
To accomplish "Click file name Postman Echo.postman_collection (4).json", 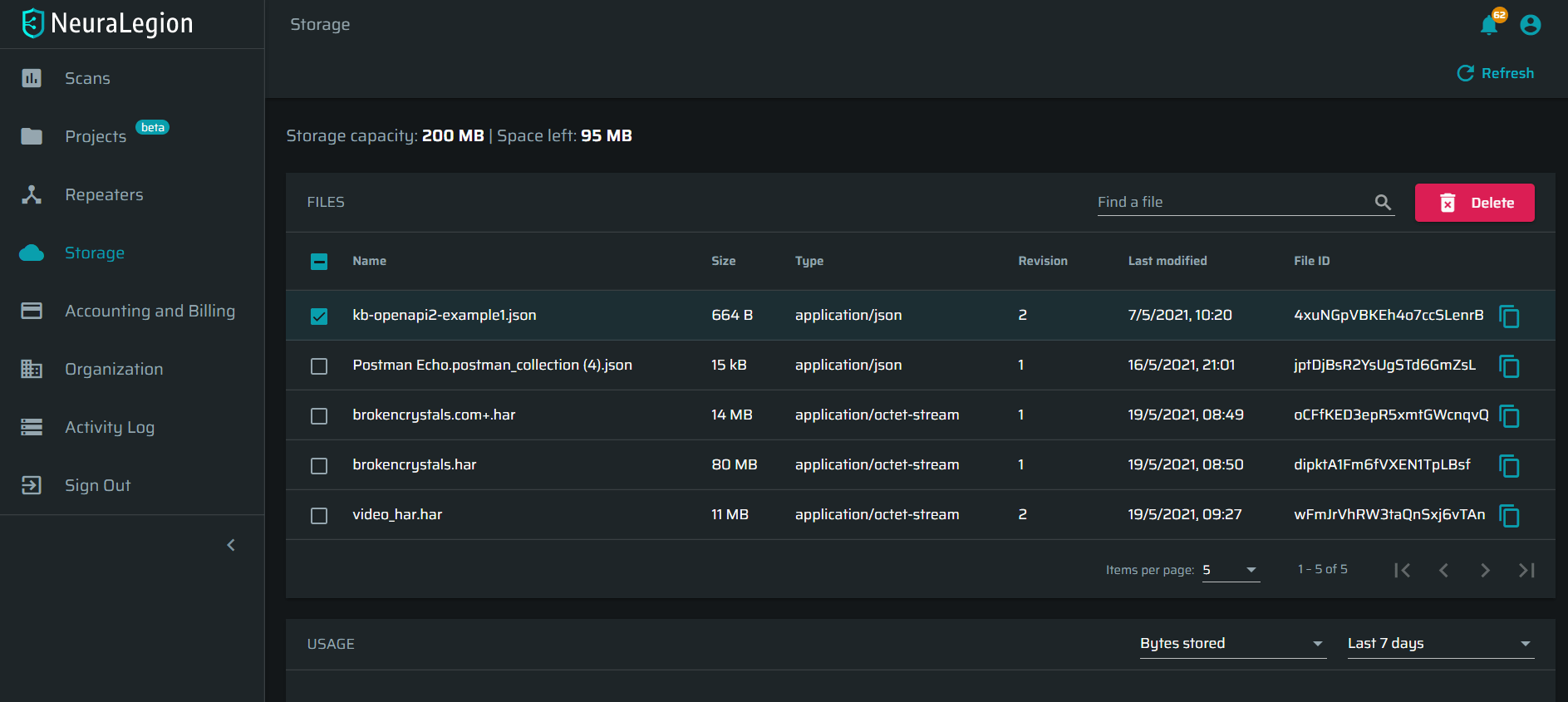I will [492, 365].
